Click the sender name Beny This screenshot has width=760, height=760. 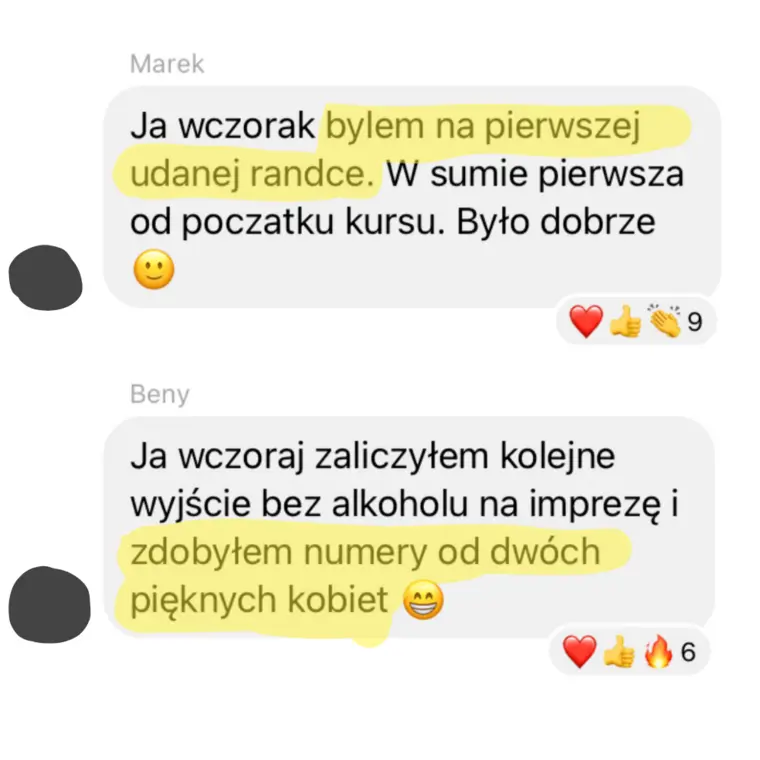pyautogui.click(x=159, y=395)
